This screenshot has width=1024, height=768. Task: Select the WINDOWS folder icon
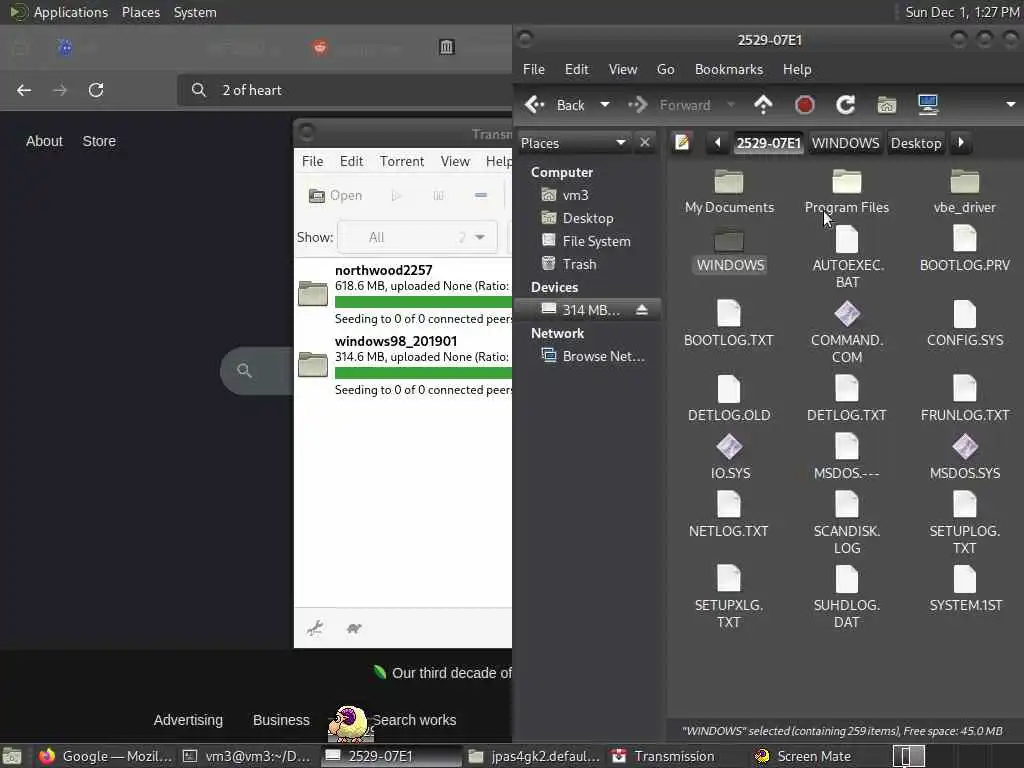(729, 240)
